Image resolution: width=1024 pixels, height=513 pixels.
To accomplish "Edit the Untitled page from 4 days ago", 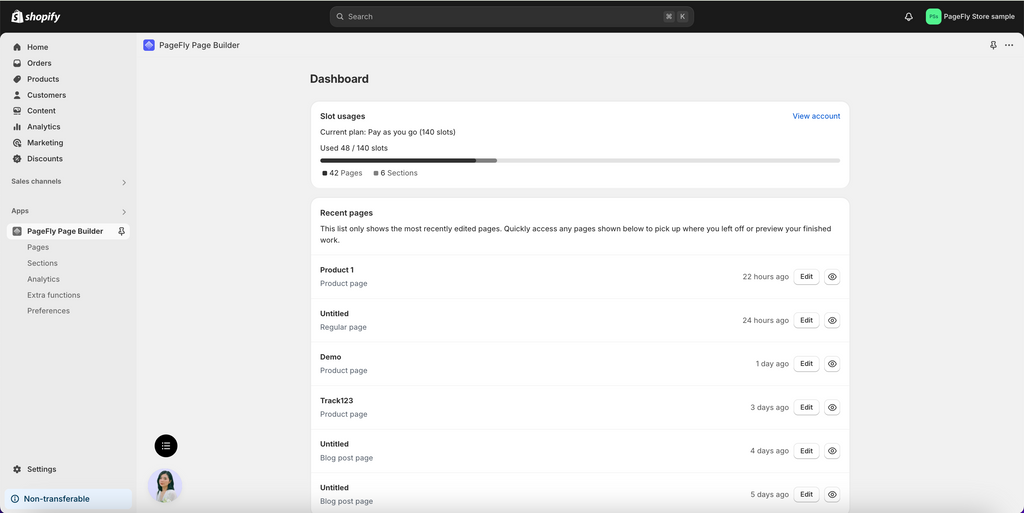I will point(807,451).
